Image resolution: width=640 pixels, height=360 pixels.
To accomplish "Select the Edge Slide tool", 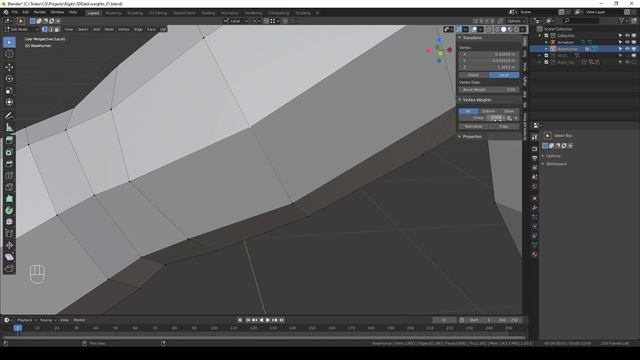I will [x=9, y=233].
